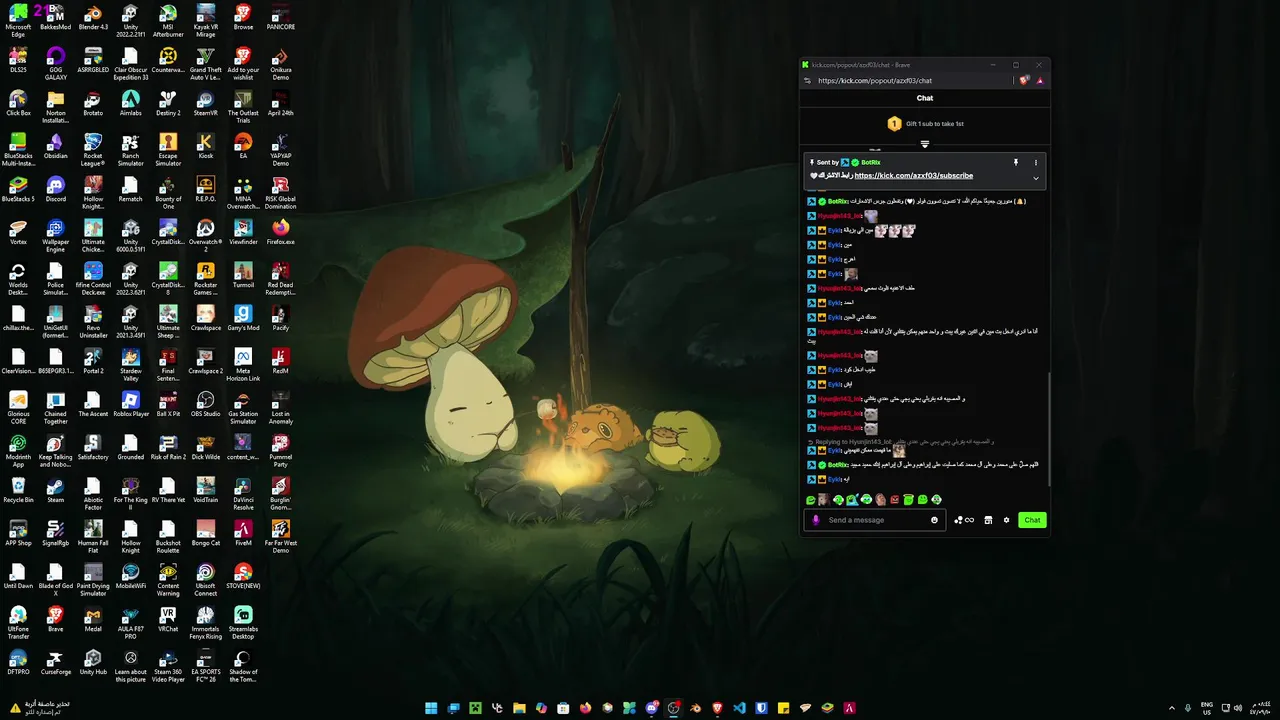
Task: Switch to Firefox in the taskbar
Action: 585,708
